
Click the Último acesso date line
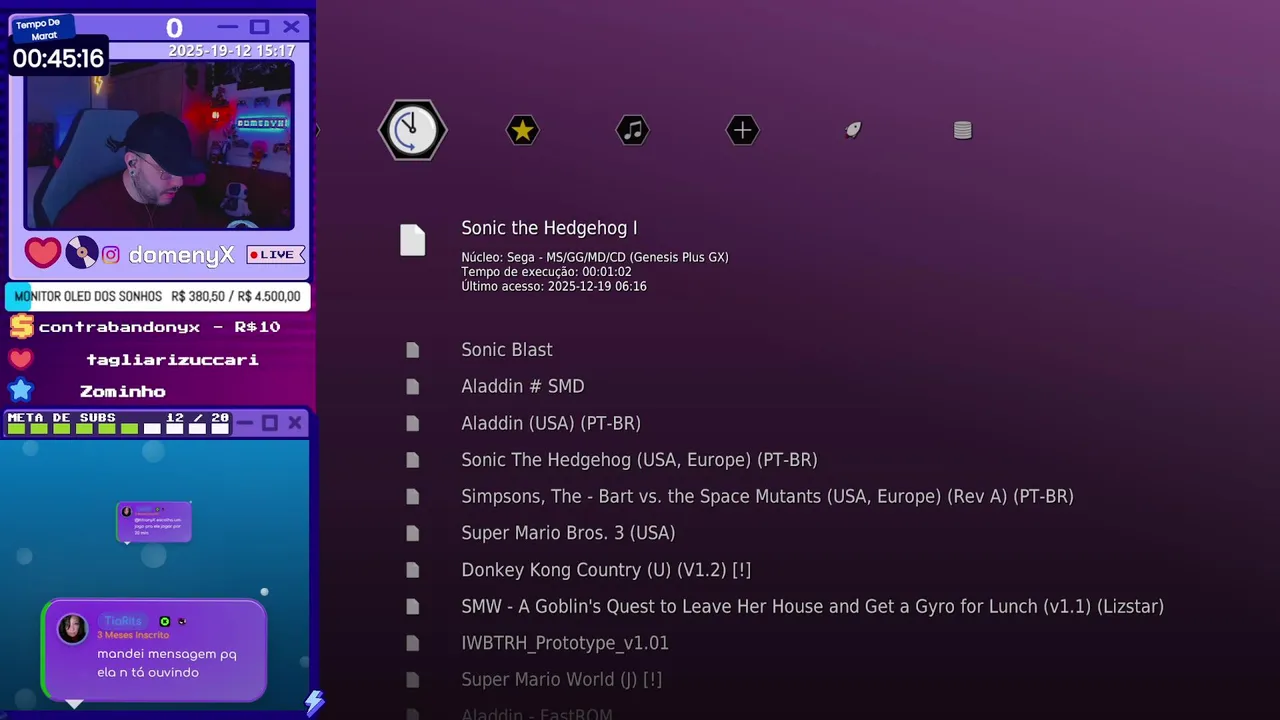click(x=554, y=286)
